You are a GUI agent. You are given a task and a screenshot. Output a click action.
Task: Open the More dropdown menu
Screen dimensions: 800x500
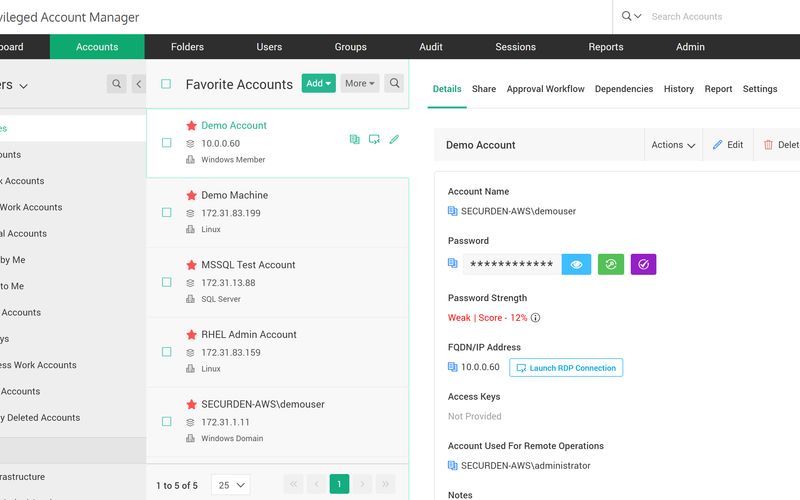pyautogui.click(x=360, y=83)
